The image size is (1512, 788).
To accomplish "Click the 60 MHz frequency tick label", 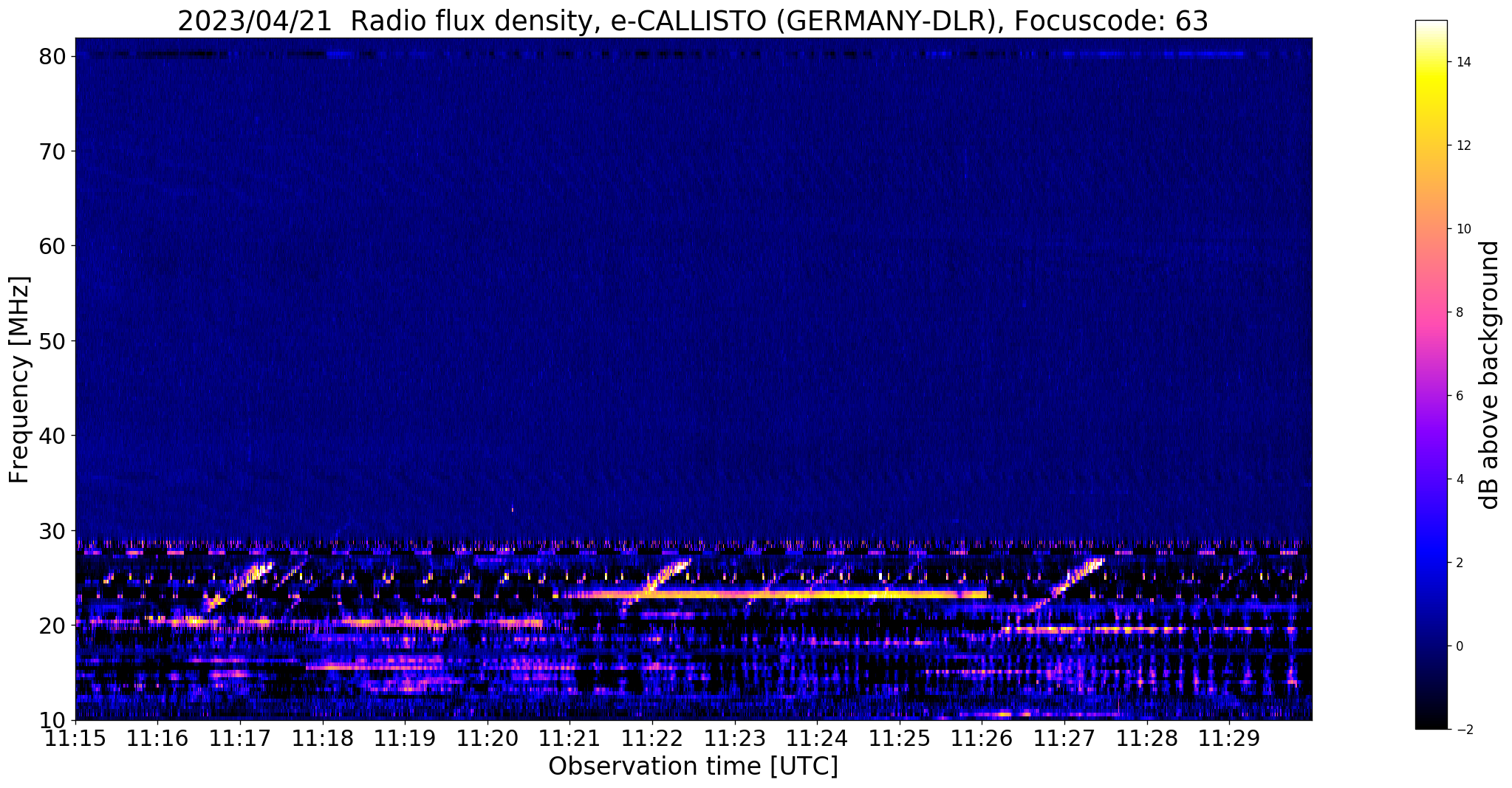I will coord(53,246).
